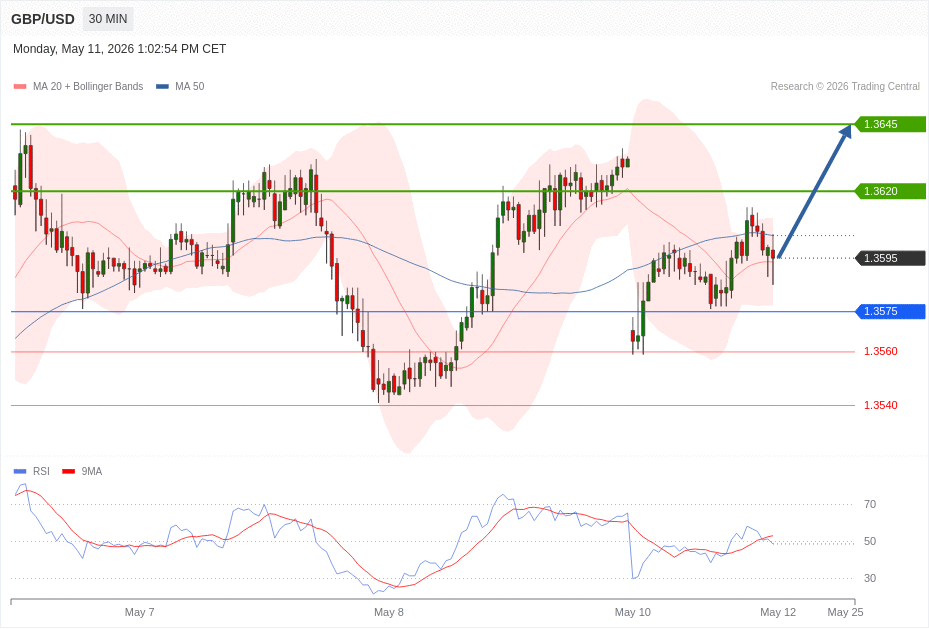Click the blue MA 50 color swatch
The height and width of the screenshot is (629, 929).
(162, 86)
